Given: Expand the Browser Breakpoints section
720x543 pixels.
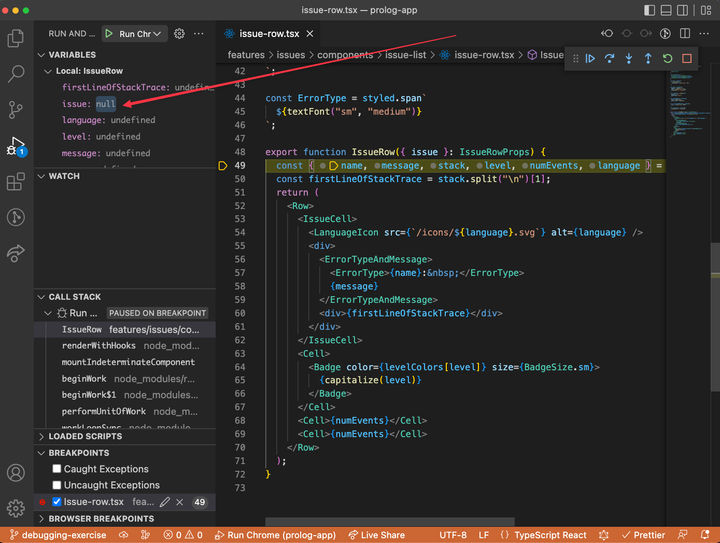Looking at the screenshot, I should [100, 519].
